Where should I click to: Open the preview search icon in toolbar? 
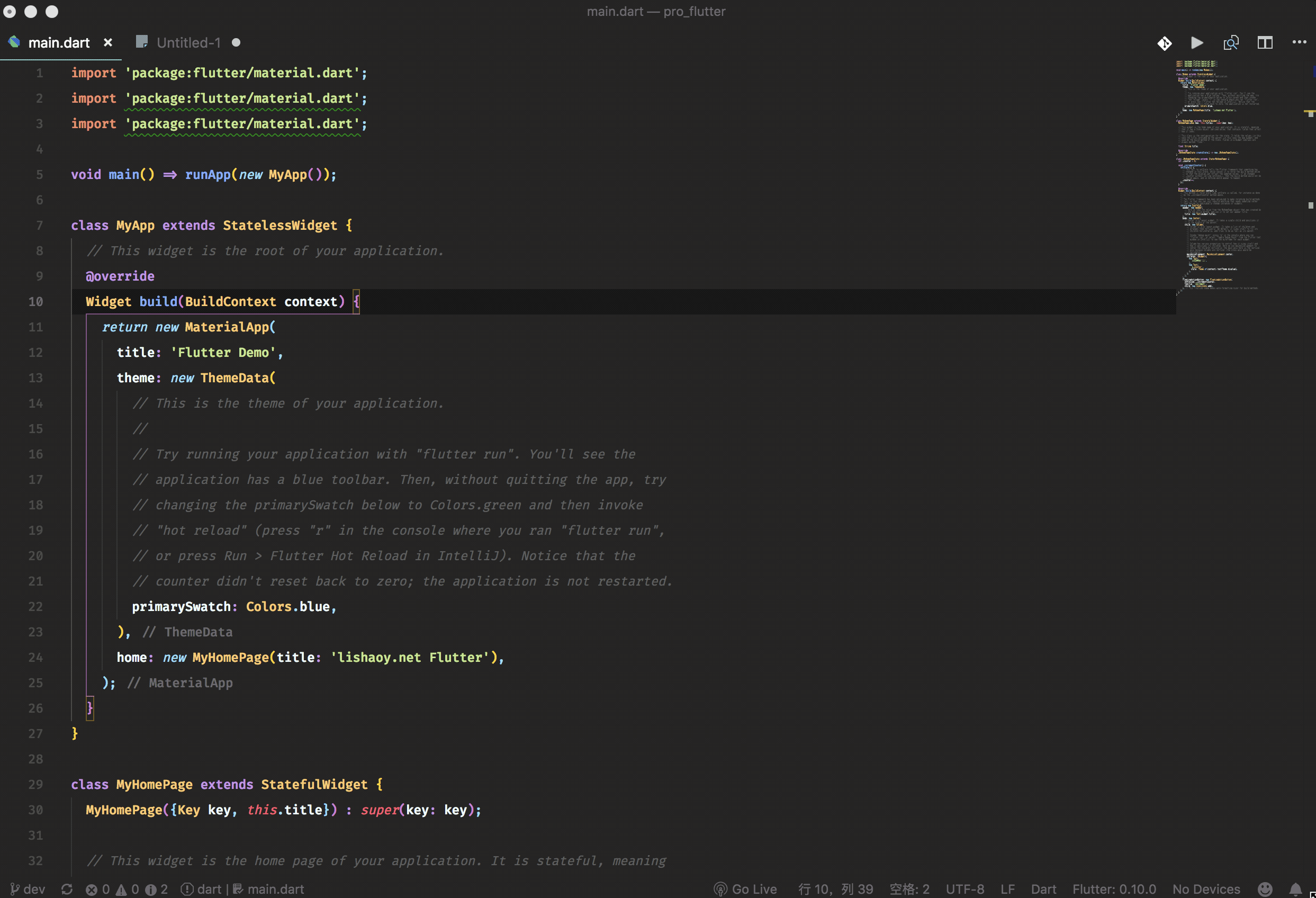1230,43
